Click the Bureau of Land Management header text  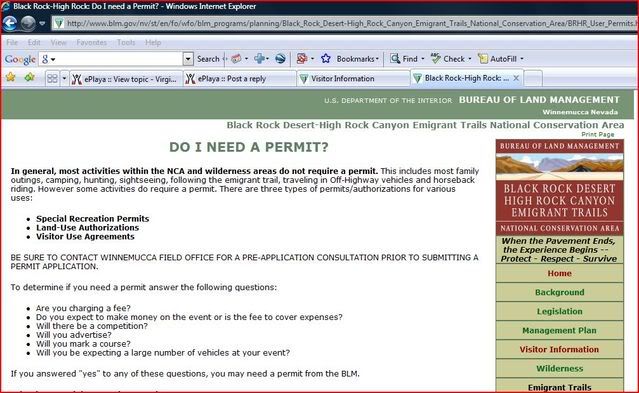click(539, 100)
